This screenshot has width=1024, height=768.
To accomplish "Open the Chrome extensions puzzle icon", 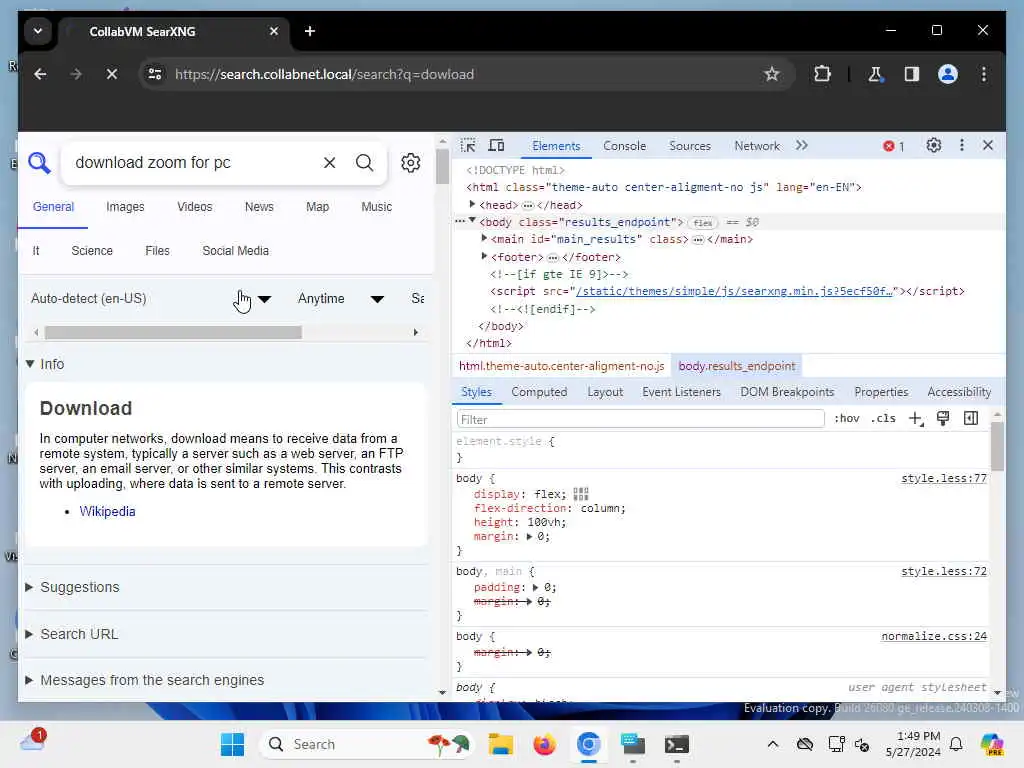I will click(822, 74).
